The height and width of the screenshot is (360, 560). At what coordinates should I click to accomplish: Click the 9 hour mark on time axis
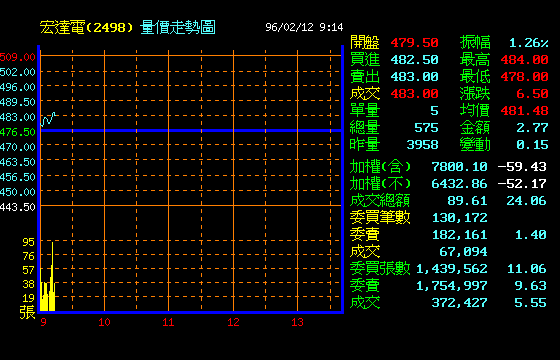43,322
